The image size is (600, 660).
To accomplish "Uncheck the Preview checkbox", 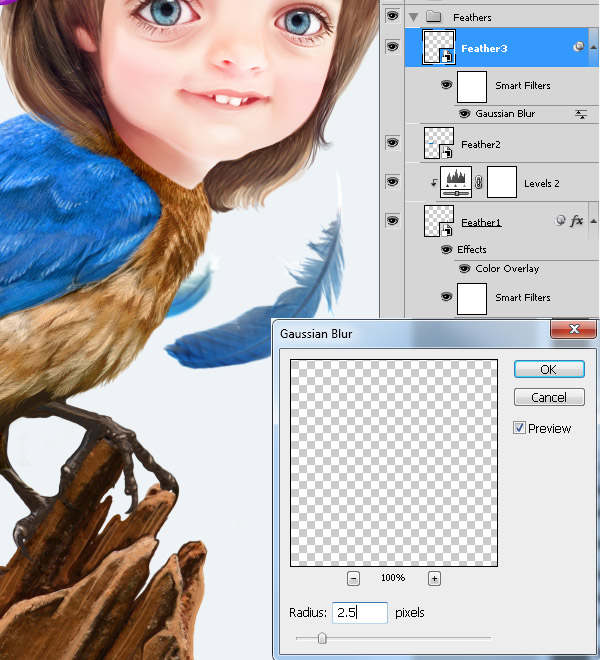I will click(519, 428).
